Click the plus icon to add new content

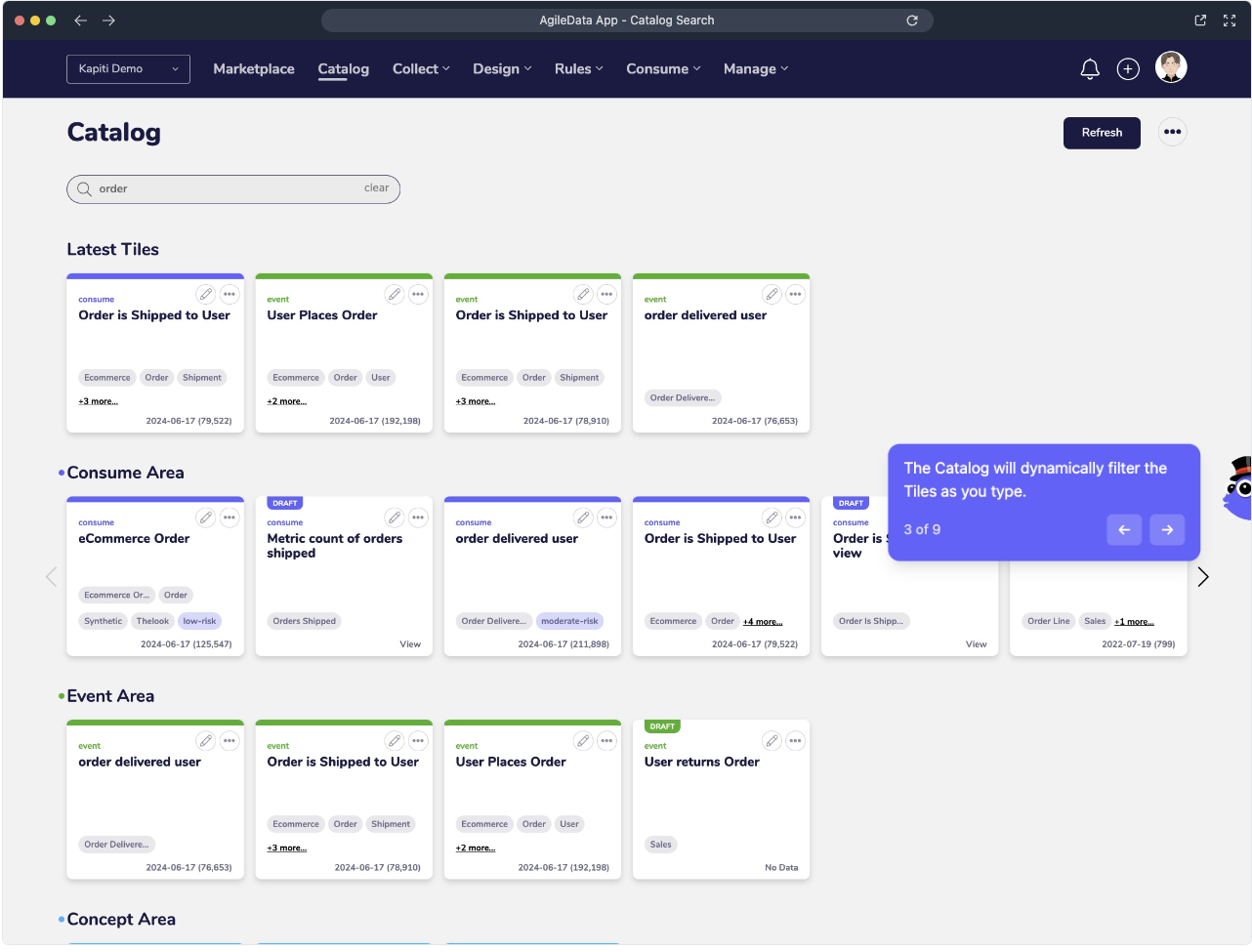click(1128, 68)
